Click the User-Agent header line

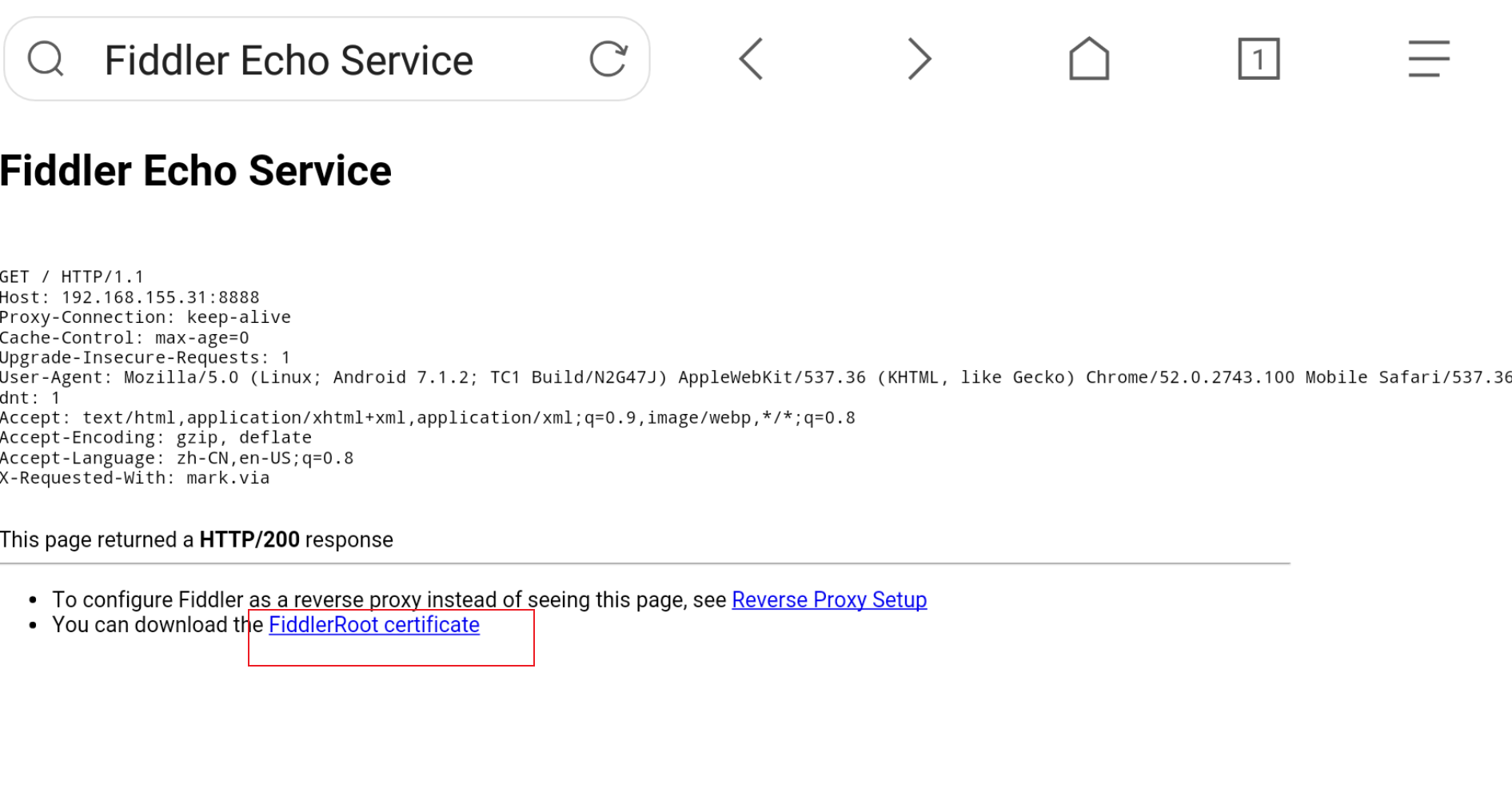coord(720,377)
